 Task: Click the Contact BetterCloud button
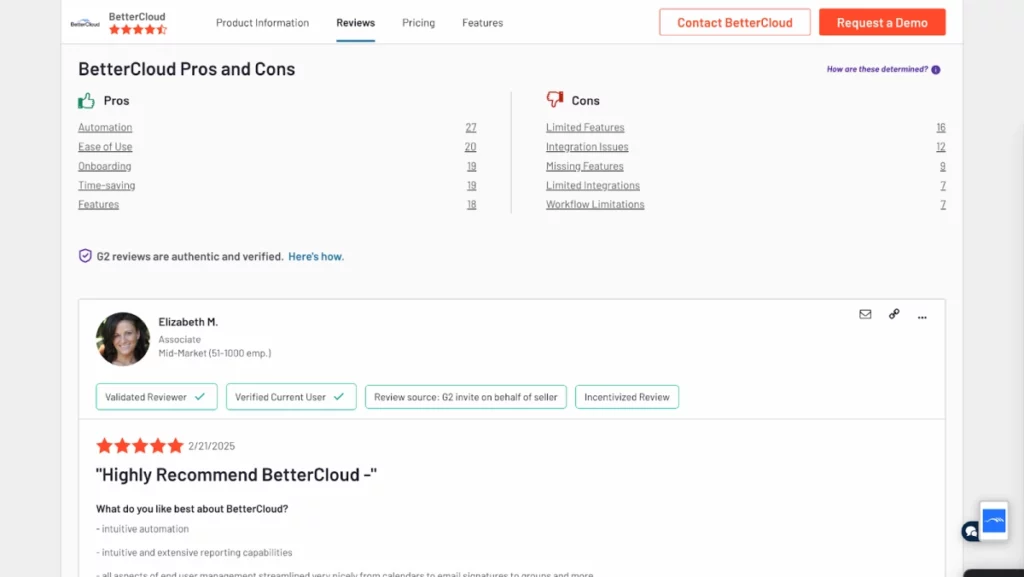735,22
